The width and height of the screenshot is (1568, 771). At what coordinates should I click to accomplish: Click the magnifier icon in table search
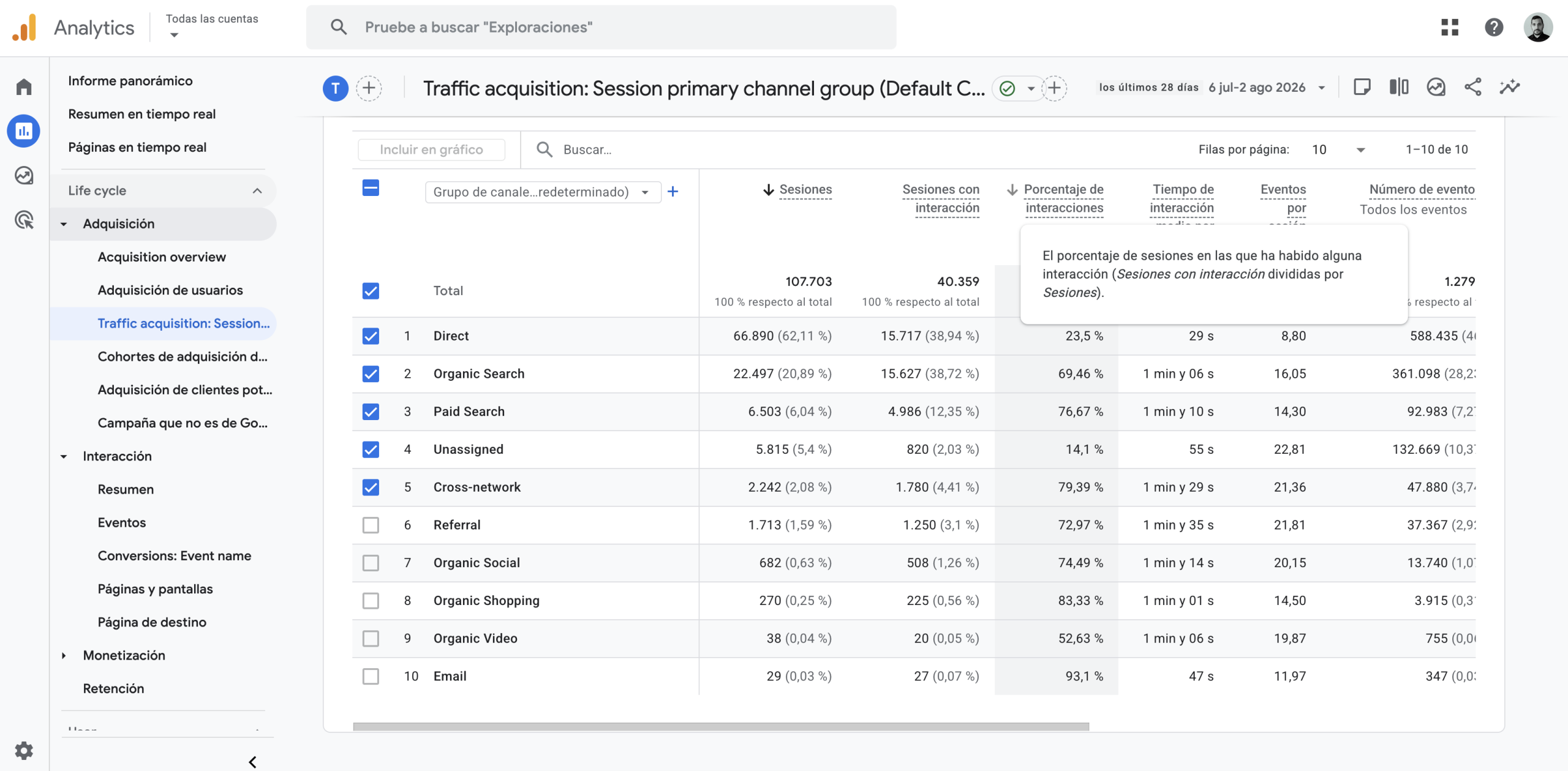[x=545, y=149]
